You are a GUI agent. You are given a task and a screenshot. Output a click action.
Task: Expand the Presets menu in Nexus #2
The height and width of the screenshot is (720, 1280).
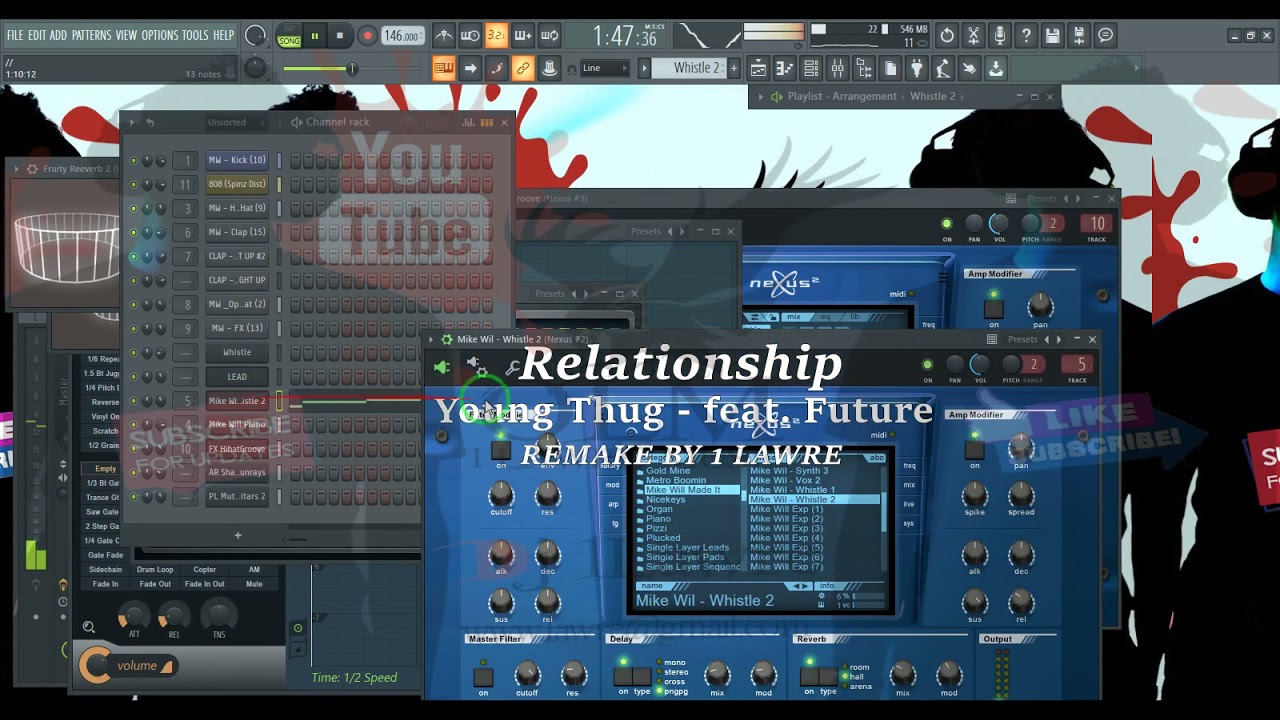(1022, 339)
